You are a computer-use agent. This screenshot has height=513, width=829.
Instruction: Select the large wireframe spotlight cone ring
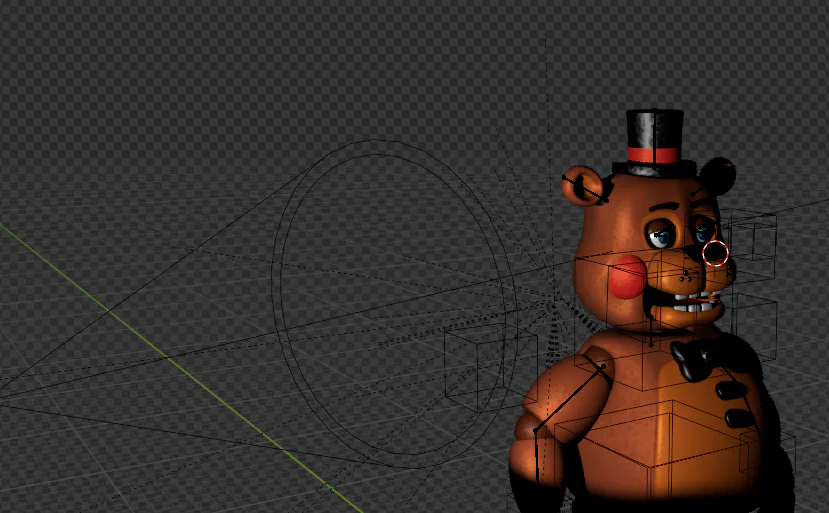click(x=394, y=304)
